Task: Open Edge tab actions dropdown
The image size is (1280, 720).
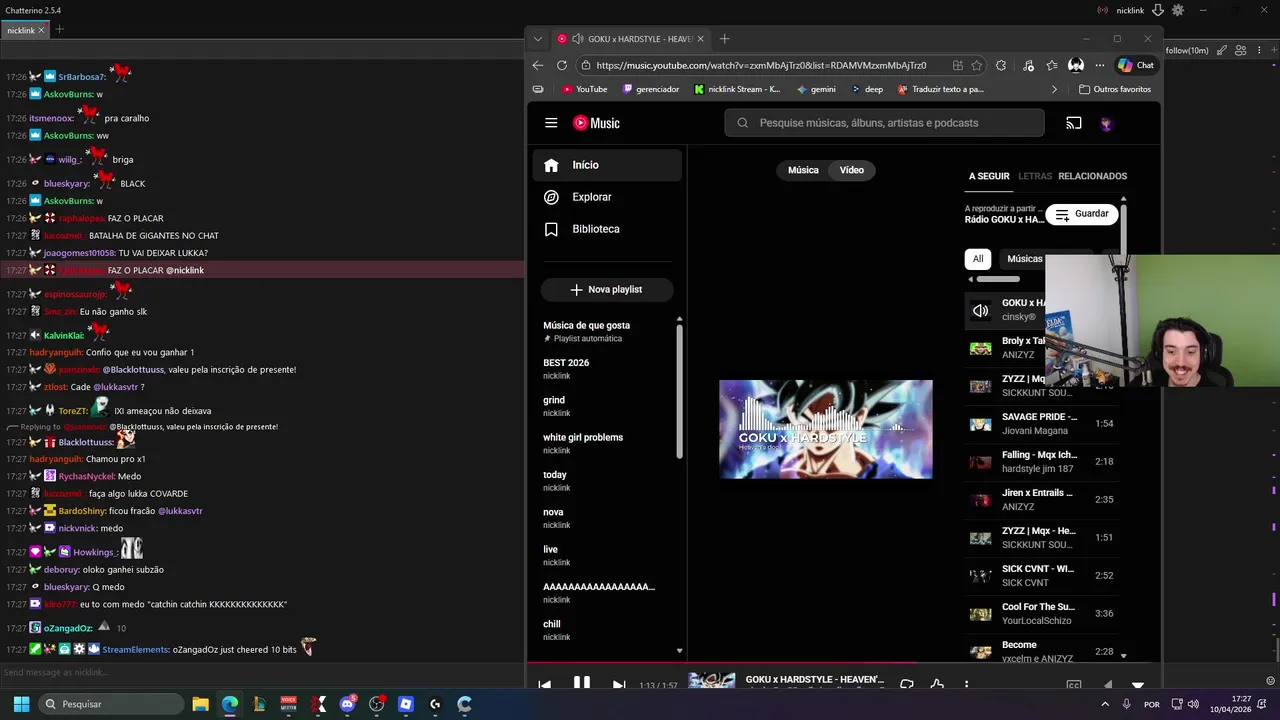Action: (538, 39)
